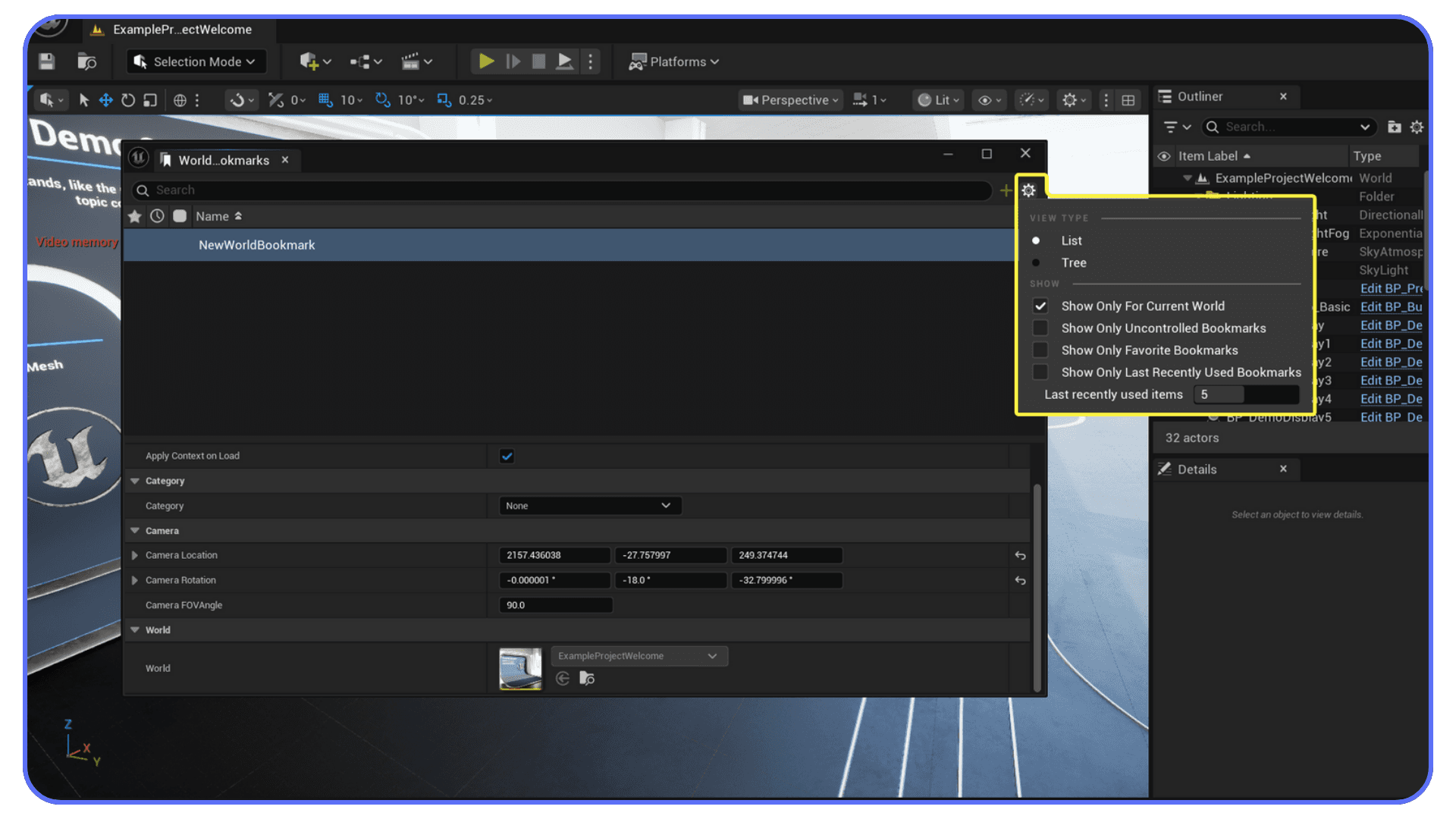
Task: Select the Scale transform tool
Action: (x=150, y=99)
